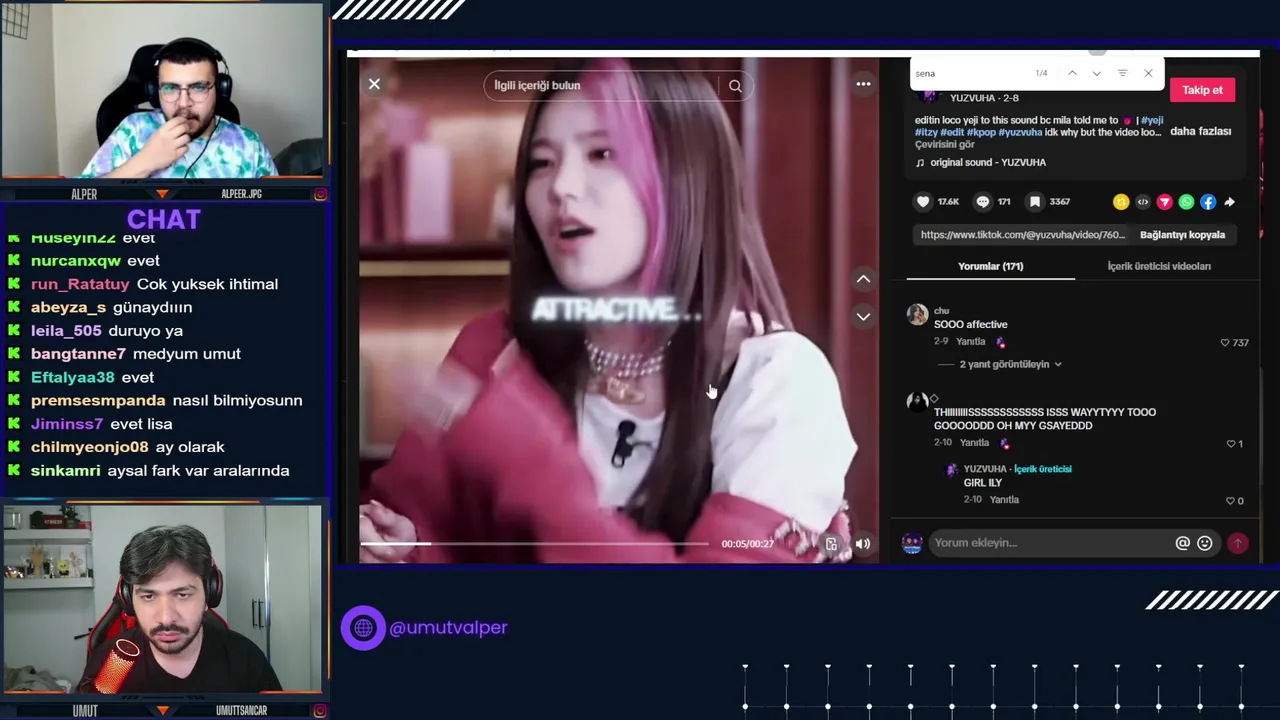Post comment with red arrow button
1280x720 pixels.
click(1238, 543)
